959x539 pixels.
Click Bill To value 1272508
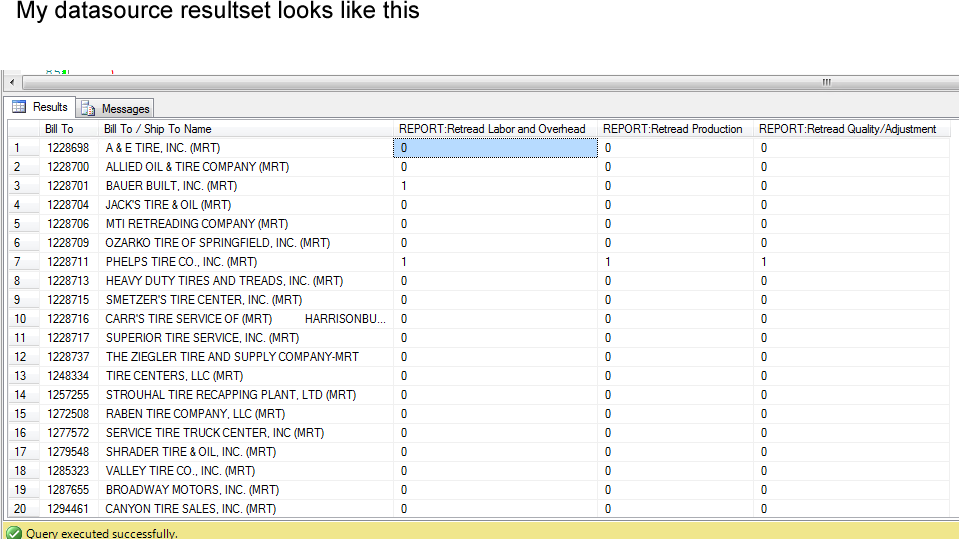pos(68,414)
